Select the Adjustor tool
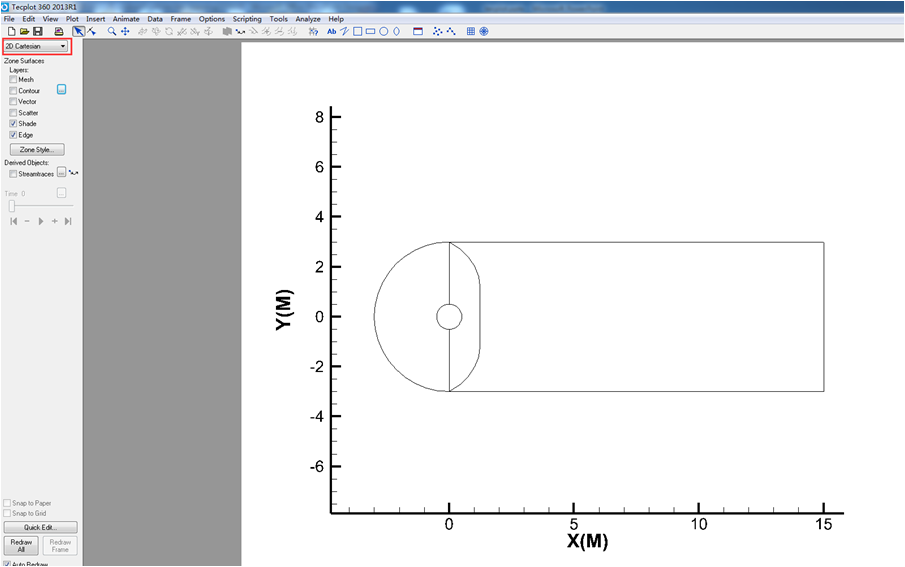The image size is (905, 567). [92, 31]
